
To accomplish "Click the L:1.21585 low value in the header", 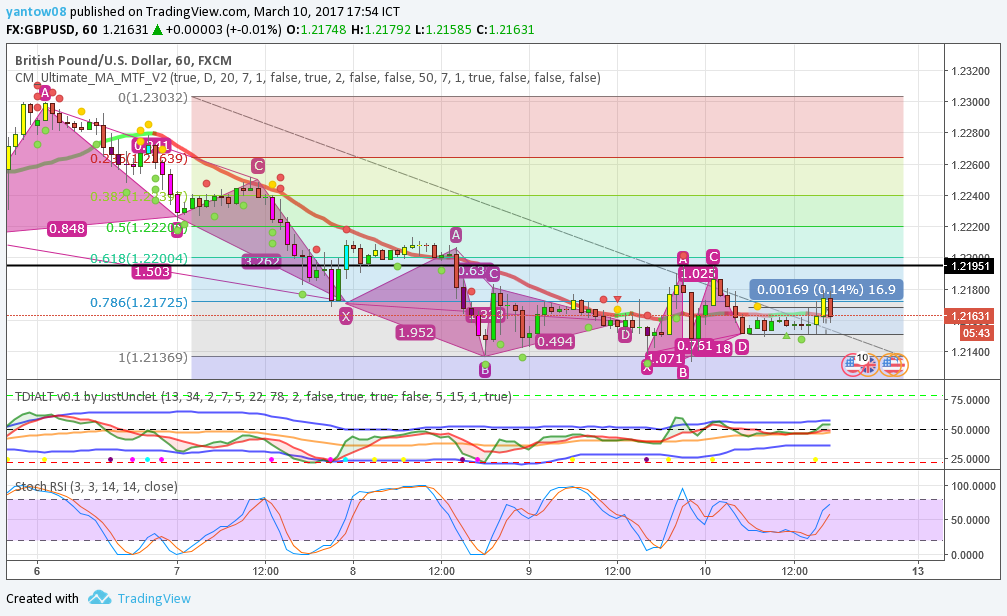I will 443,30.
